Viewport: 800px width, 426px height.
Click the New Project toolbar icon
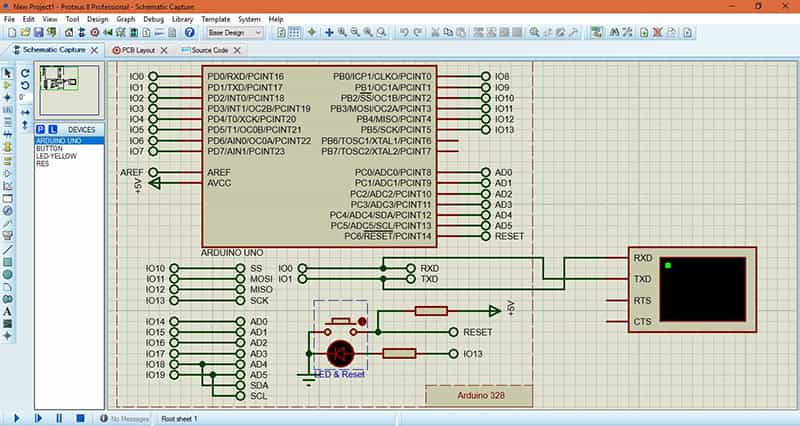(12, 33)
